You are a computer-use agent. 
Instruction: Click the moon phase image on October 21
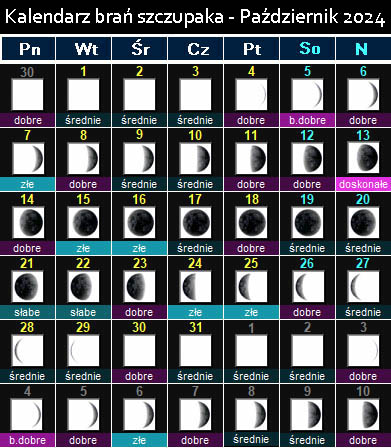pyautogui.click(x=27, y=286)
